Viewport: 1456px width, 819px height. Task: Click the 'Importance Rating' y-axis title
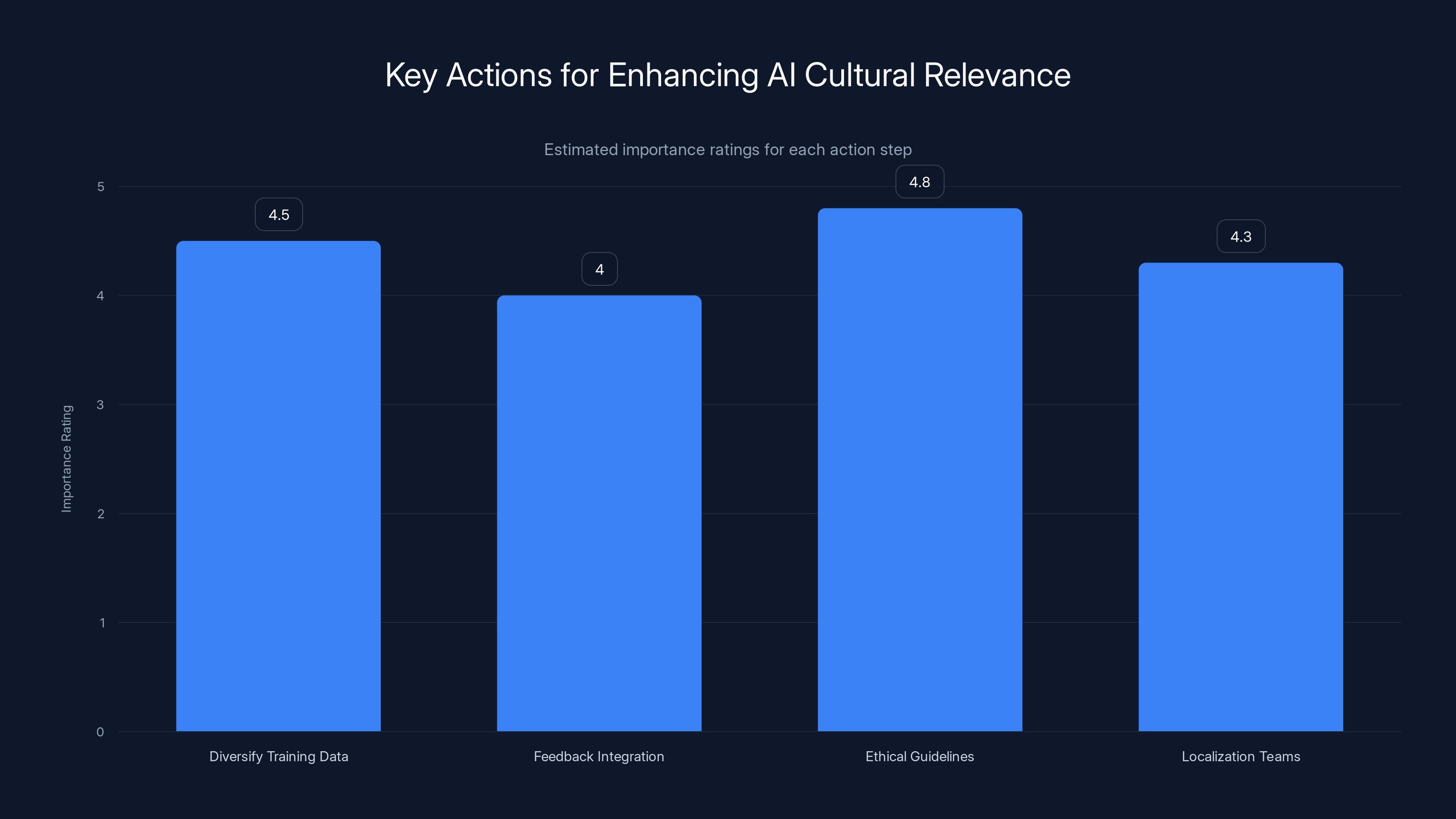click(67, 458)
